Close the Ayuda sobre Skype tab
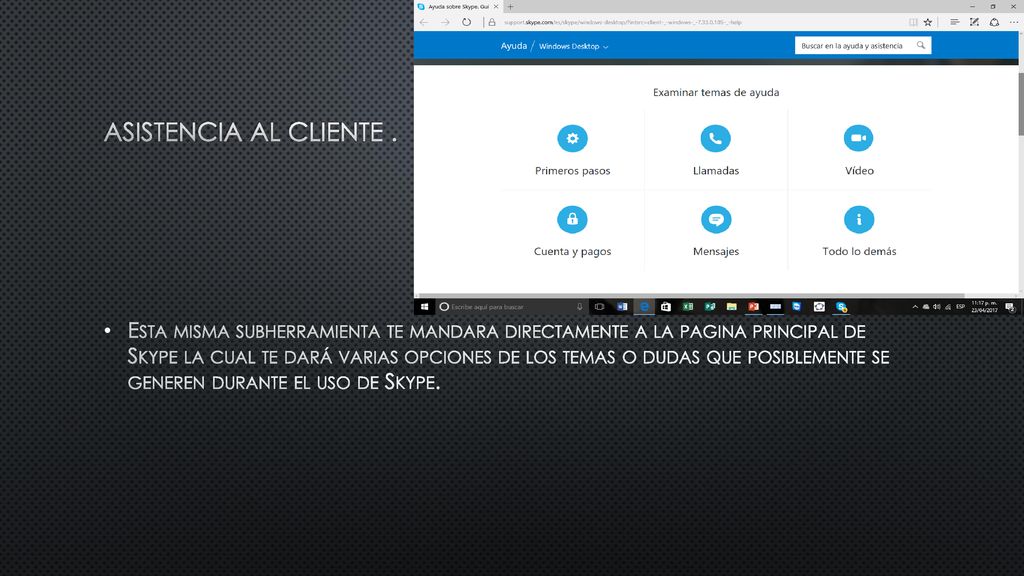The image size is (1024, 576). [x=496, y=7]
